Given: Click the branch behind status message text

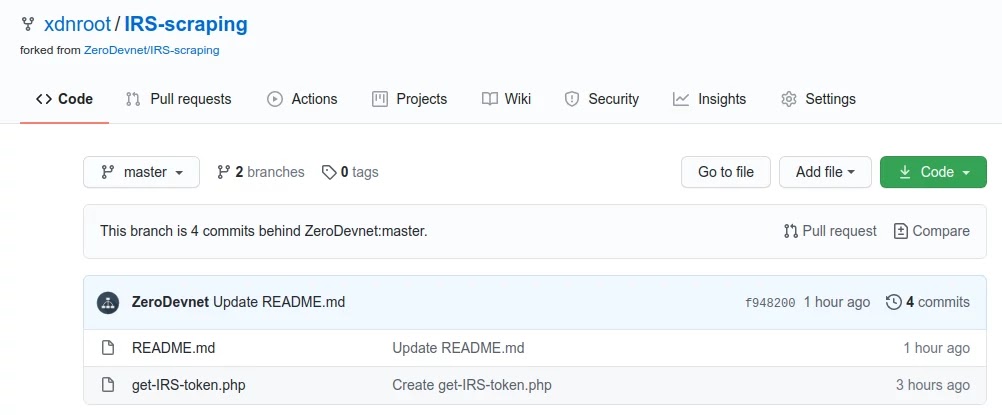Looking at the screenshot, I should click(x=263, y=231).
